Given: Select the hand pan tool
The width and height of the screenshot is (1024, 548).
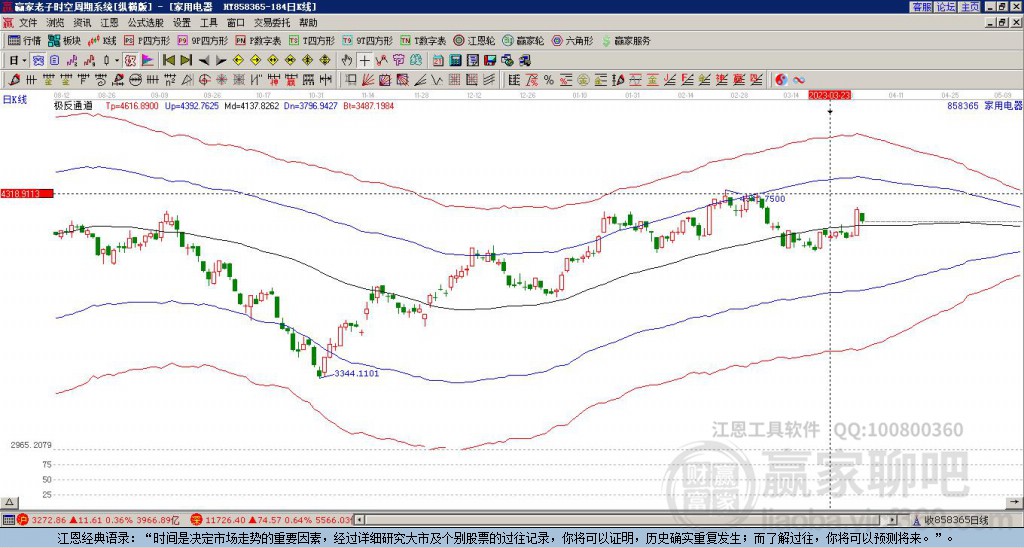Looking at the screenshot, I should (x=347, y=61).
